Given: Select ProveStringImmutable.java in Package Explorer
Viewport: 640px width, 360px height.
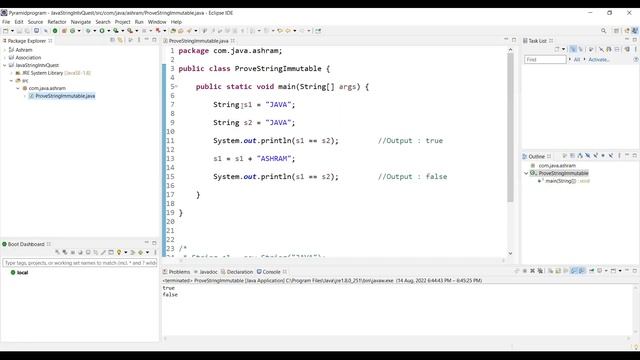Looking at the screenshot, I should click(65, 96).
